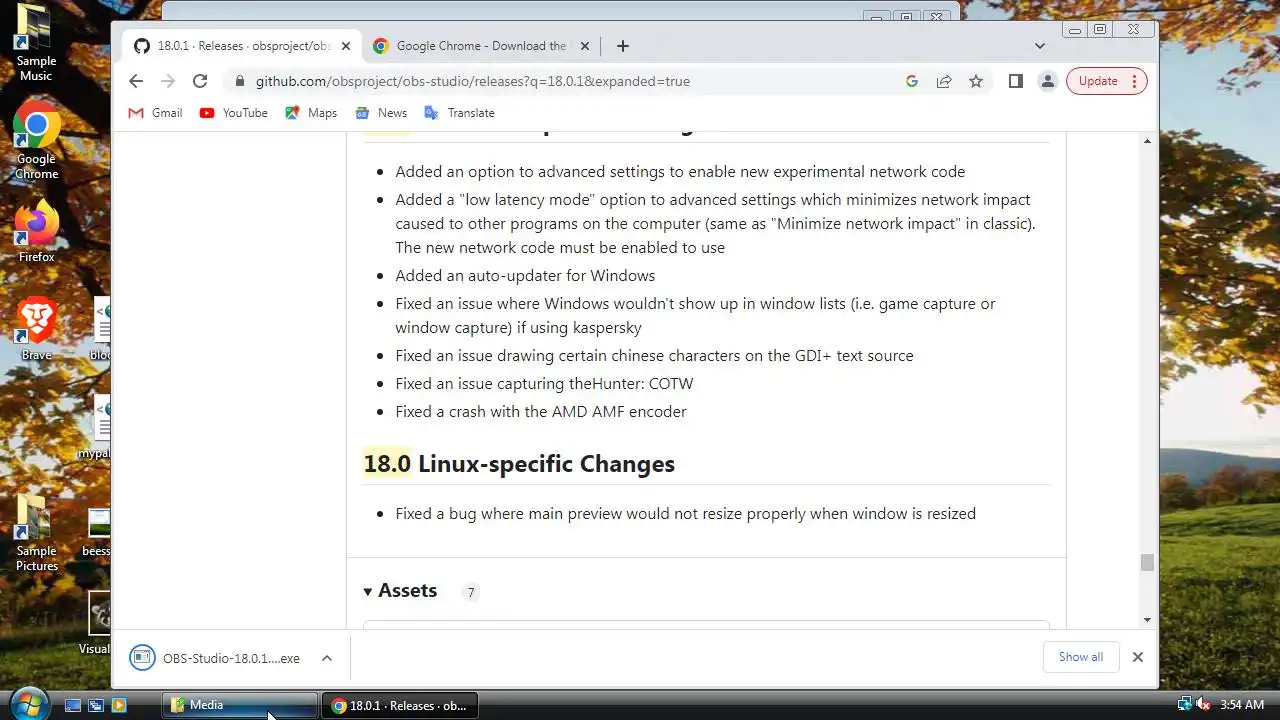Close the Google Chrome Download tab

point(586,46)
